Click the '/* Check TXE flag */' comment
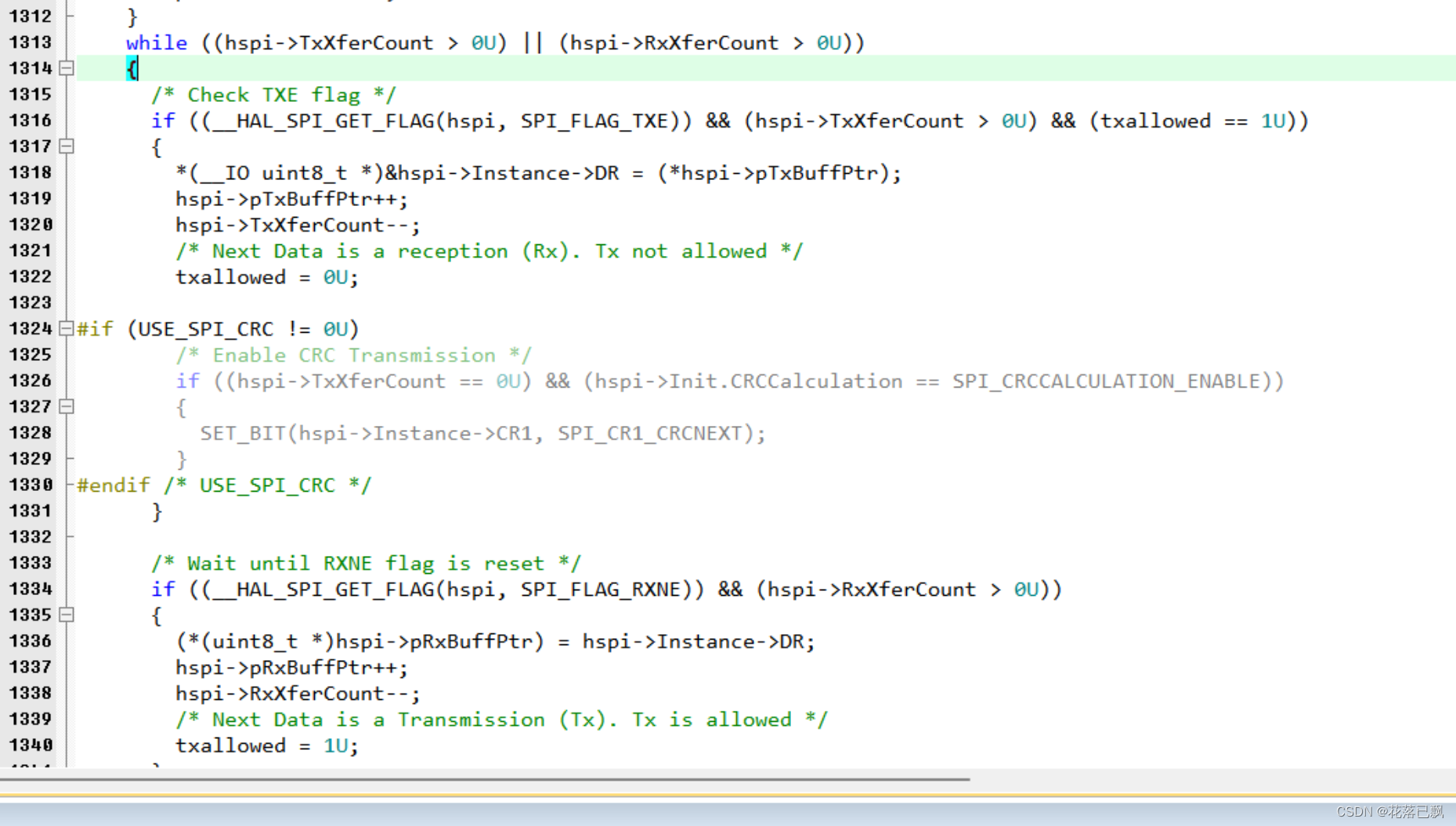The image size is (1456, 826). point(273,95)
